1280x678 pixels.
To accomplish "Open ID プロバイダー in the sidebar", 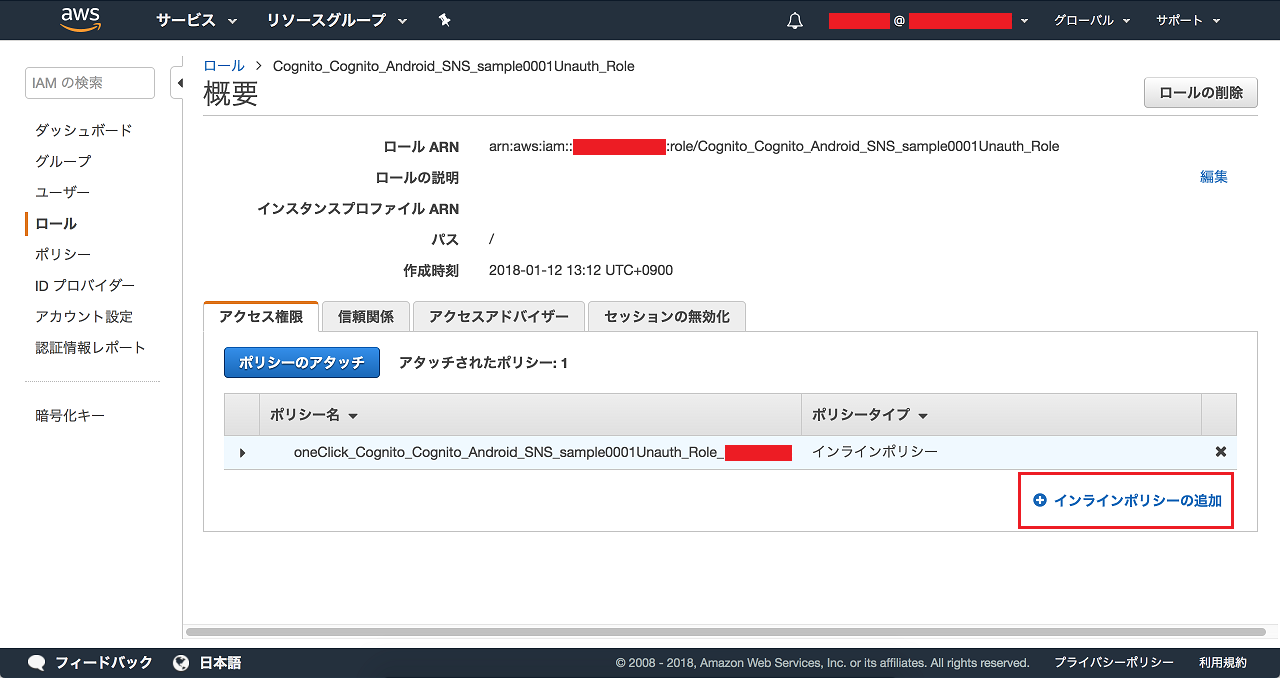I will click(x=85, y=285).
